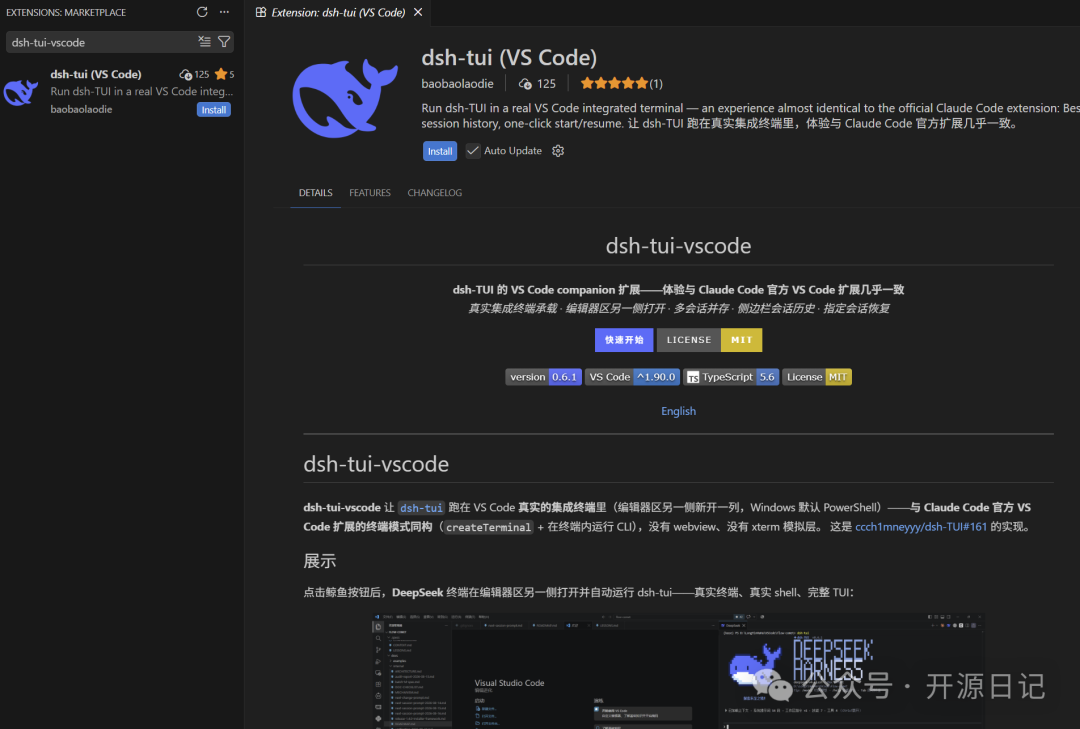1080x729 pixels.
Task: Click the large whale logo on extension page
Action: click(345, 97)
